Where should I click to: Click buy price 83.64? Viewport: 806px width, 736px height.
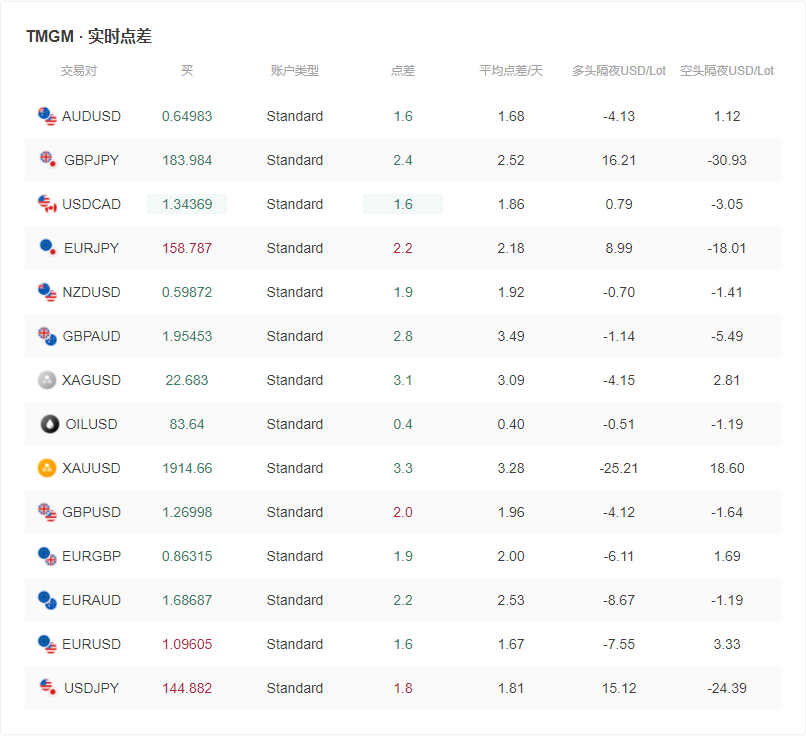(x=187, y=424)
